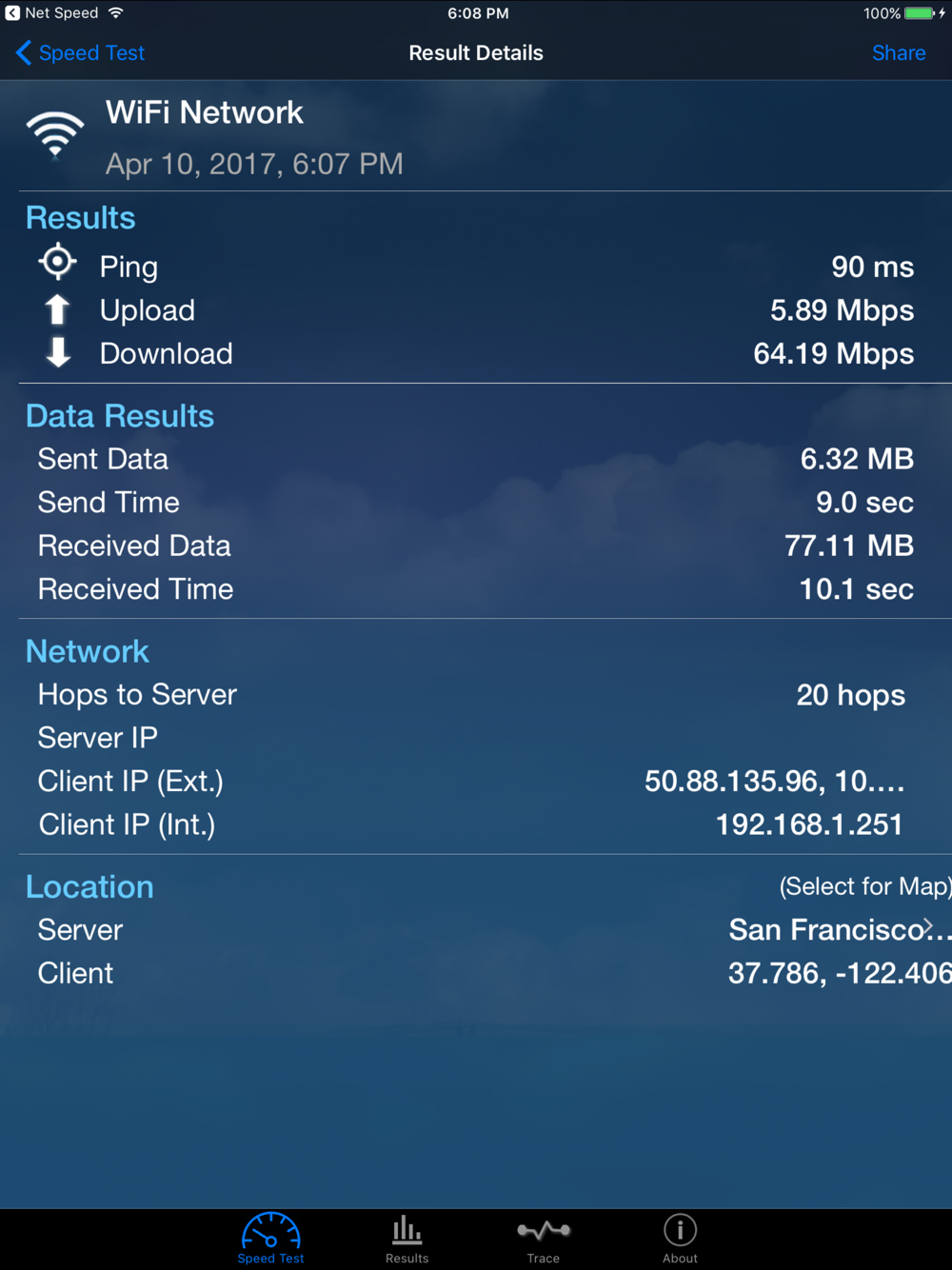Open the About info tab

pos(680,1239)
